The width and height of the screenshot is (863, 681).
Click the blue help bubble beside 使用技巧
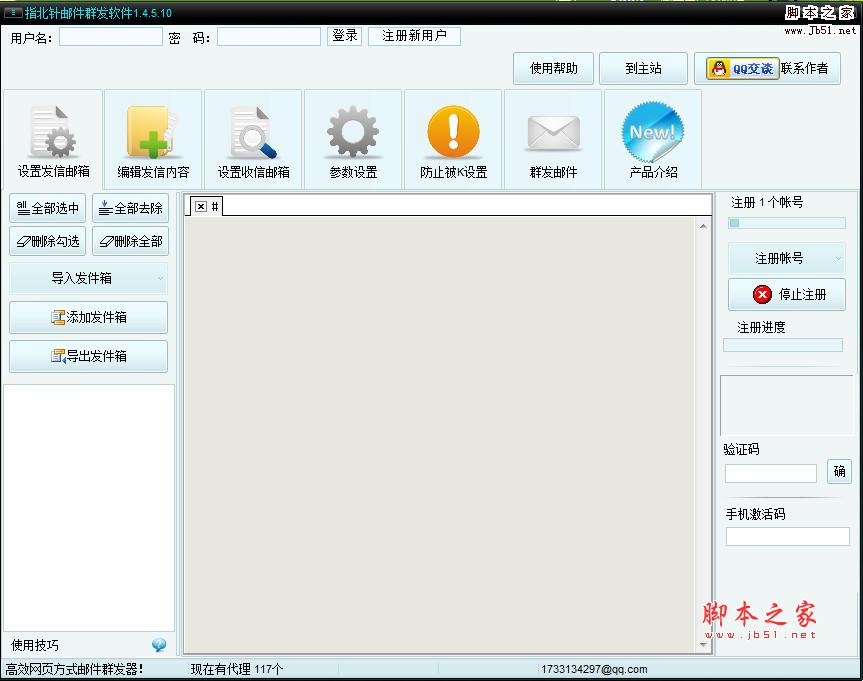click(159, 645)
